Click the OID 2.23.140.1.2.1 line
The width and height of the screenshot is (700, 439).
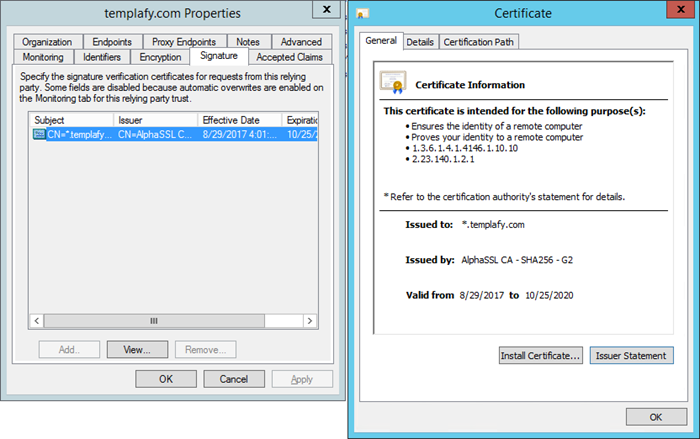443,159
